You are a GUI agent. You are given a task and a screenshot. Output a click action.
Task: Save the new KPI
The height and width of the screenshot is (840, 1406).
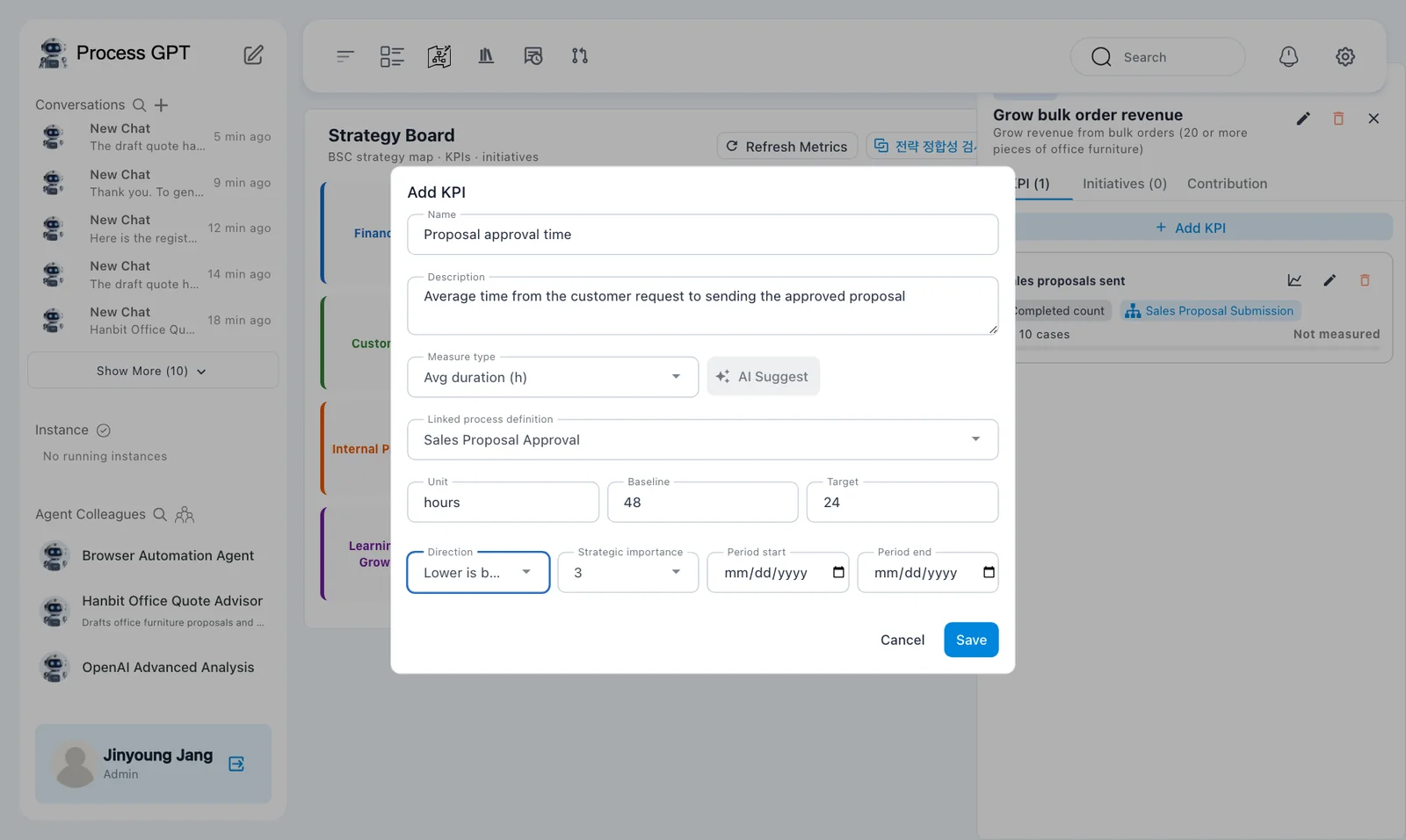click(971, 640)
